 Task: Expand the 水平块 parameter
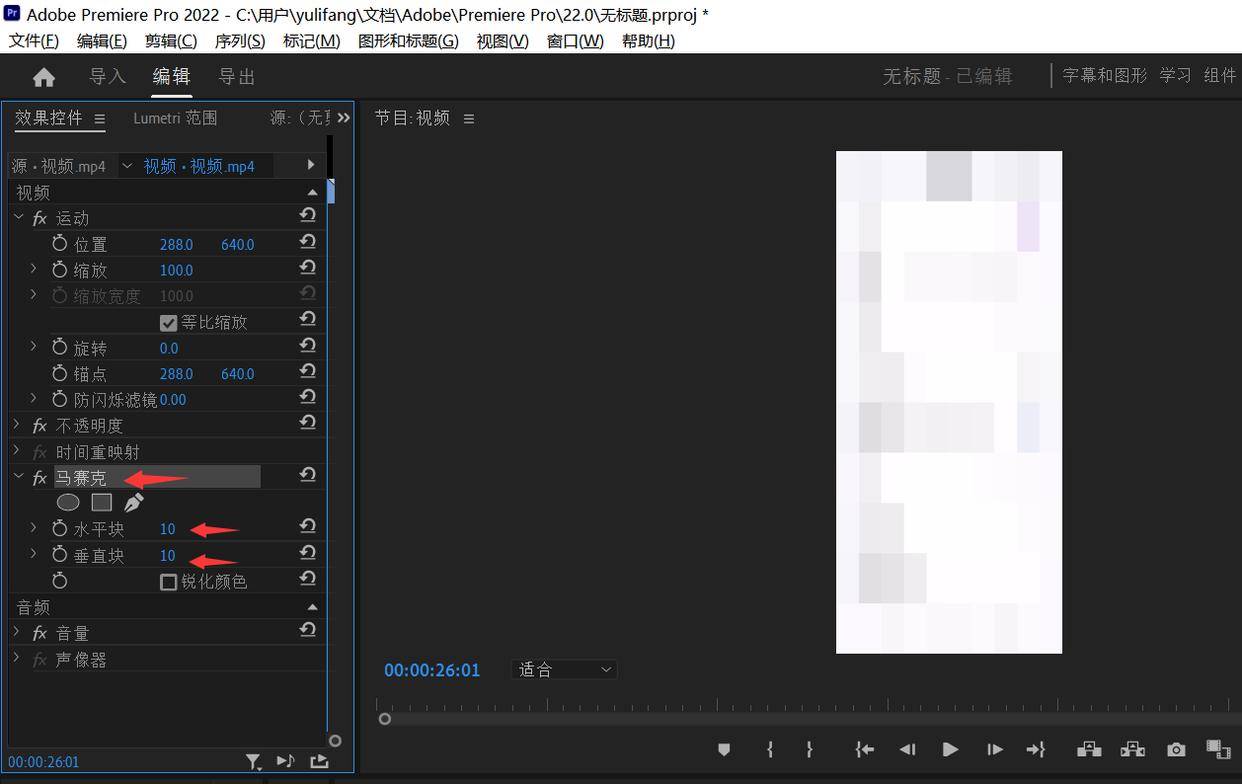33,528
